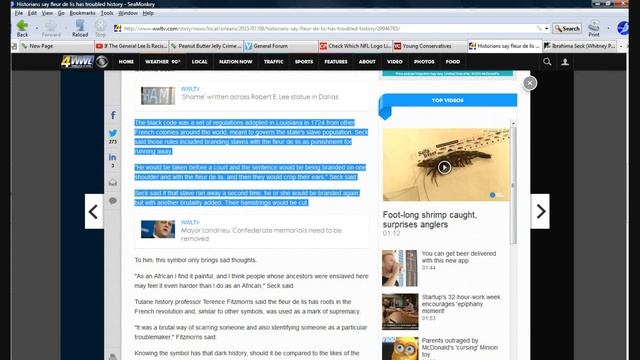Switch to the General Forum tab
The width and height of the screenshot is (640, 360).
pos(281,46)
